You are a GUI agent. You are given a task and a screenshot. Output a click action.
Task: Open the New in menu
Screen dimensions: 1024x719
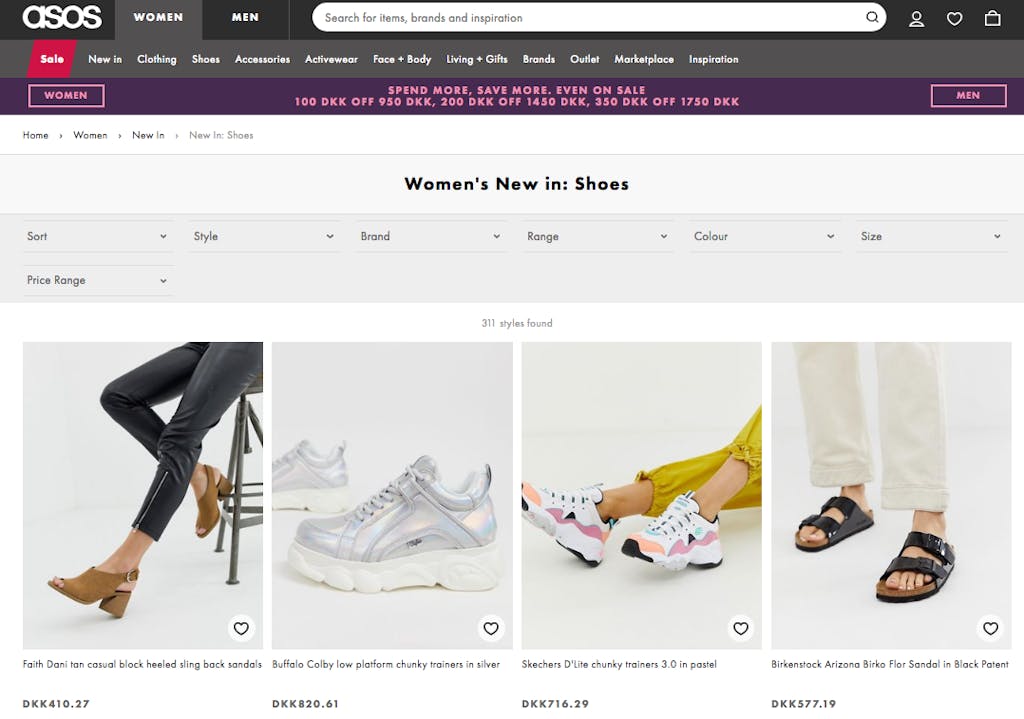click(105, 59)
